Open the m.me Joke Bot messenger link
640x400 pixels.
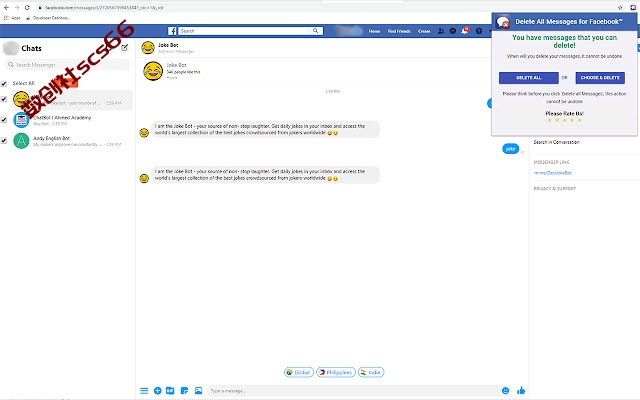(553, 173)
